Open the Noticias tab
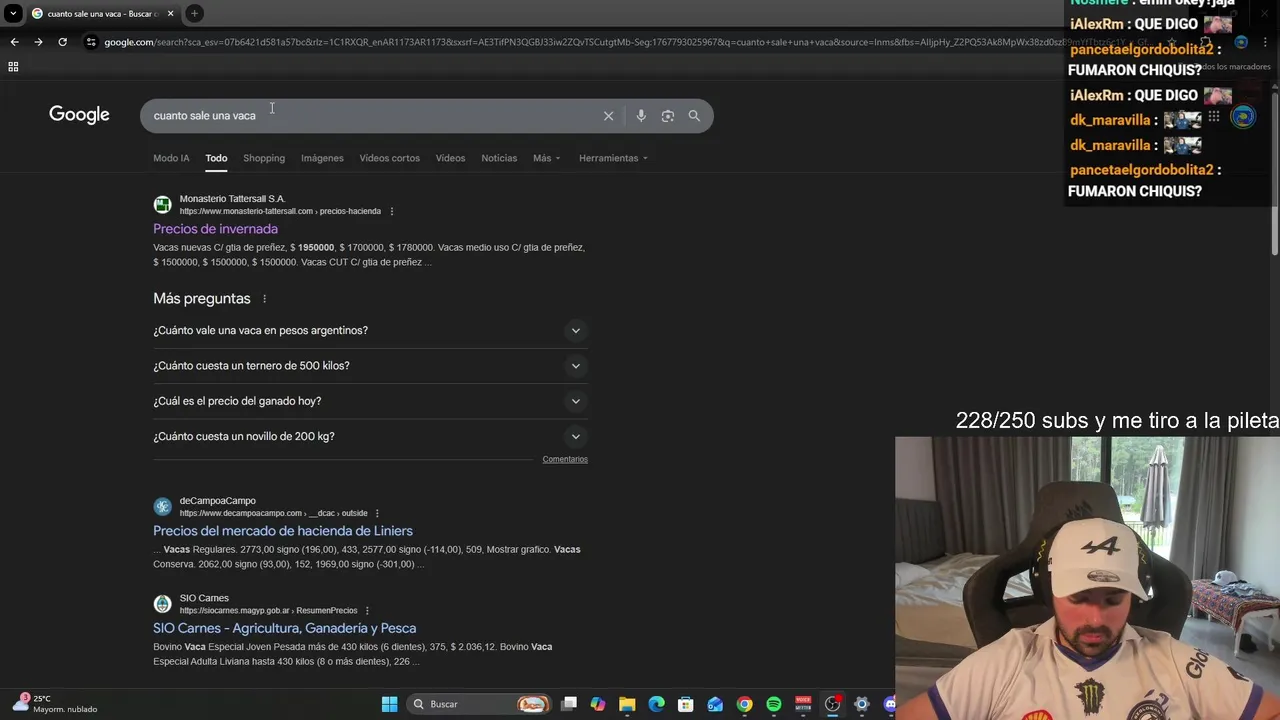Image resolution: width=1280 pixels, height=720 pixels. coord(499,158)
